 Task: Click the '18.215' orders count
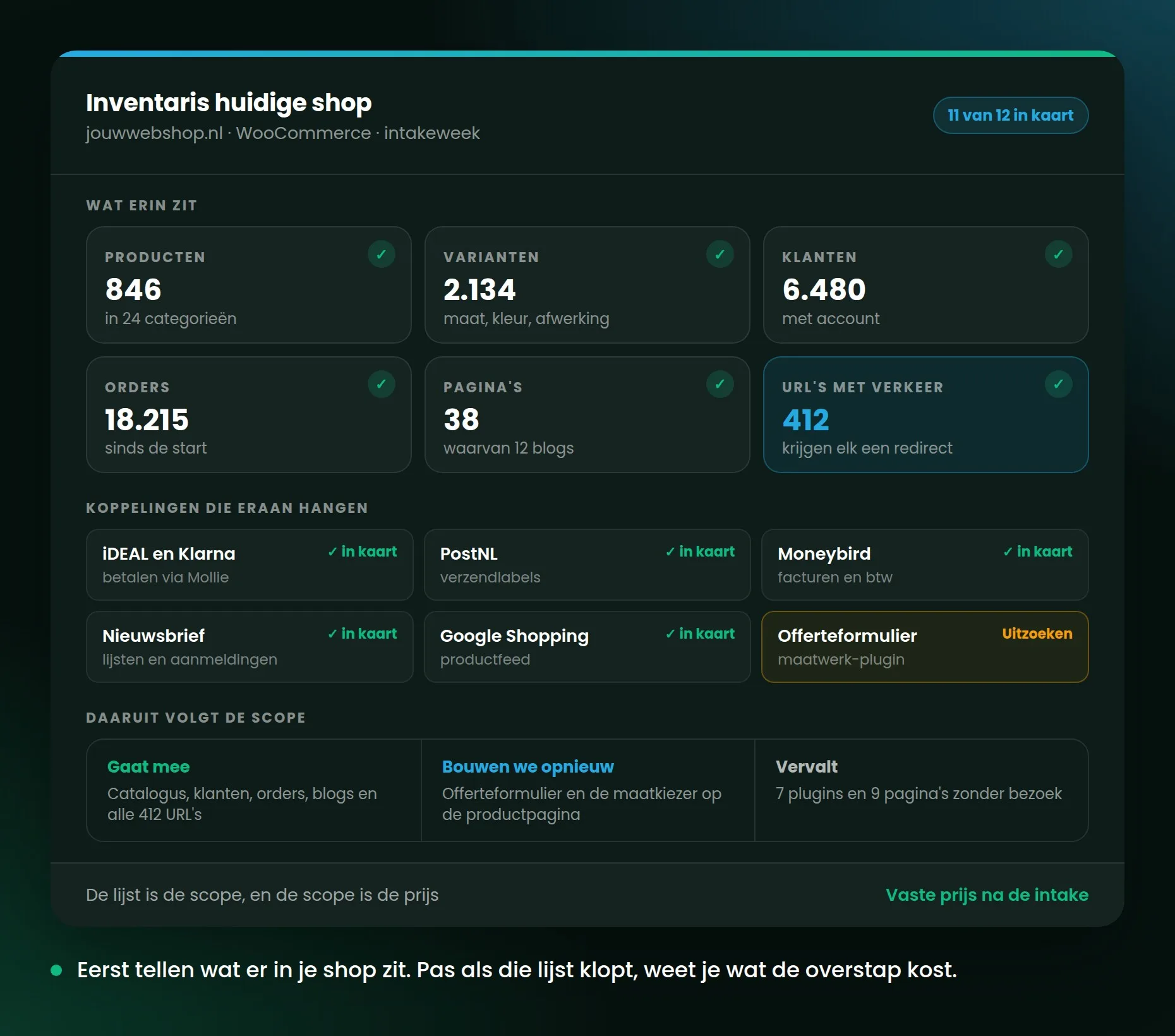tap(147, 419)
